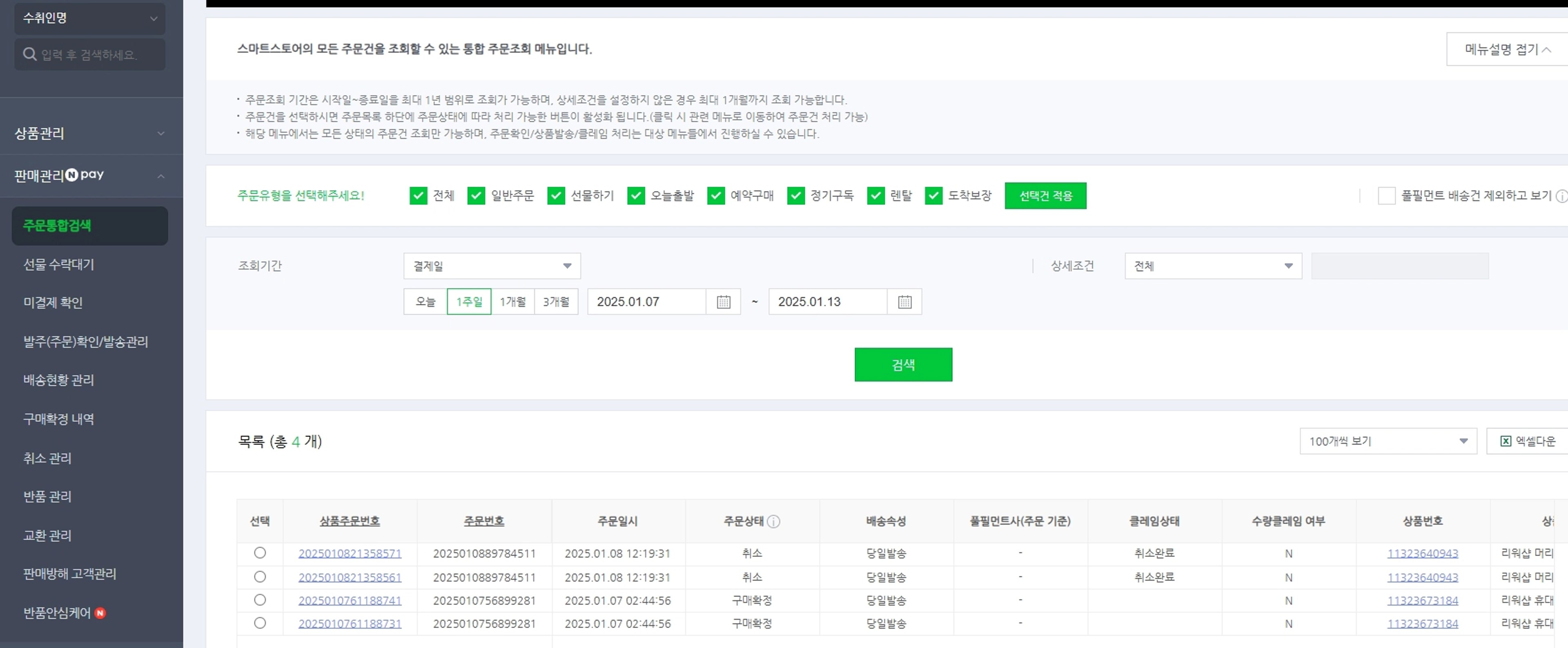Open product order link 2025010761188741
Screen dimensions: 1568x648
(350, 601)
